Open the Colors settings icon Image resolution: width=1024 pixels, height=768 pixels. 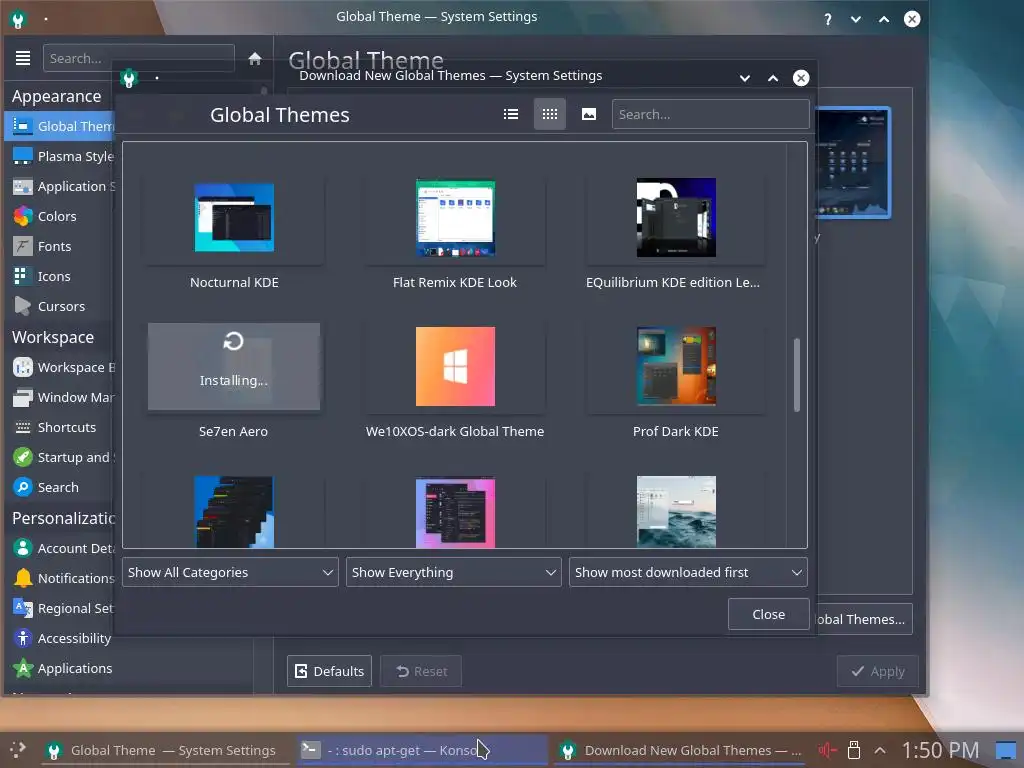click(23, 216)
